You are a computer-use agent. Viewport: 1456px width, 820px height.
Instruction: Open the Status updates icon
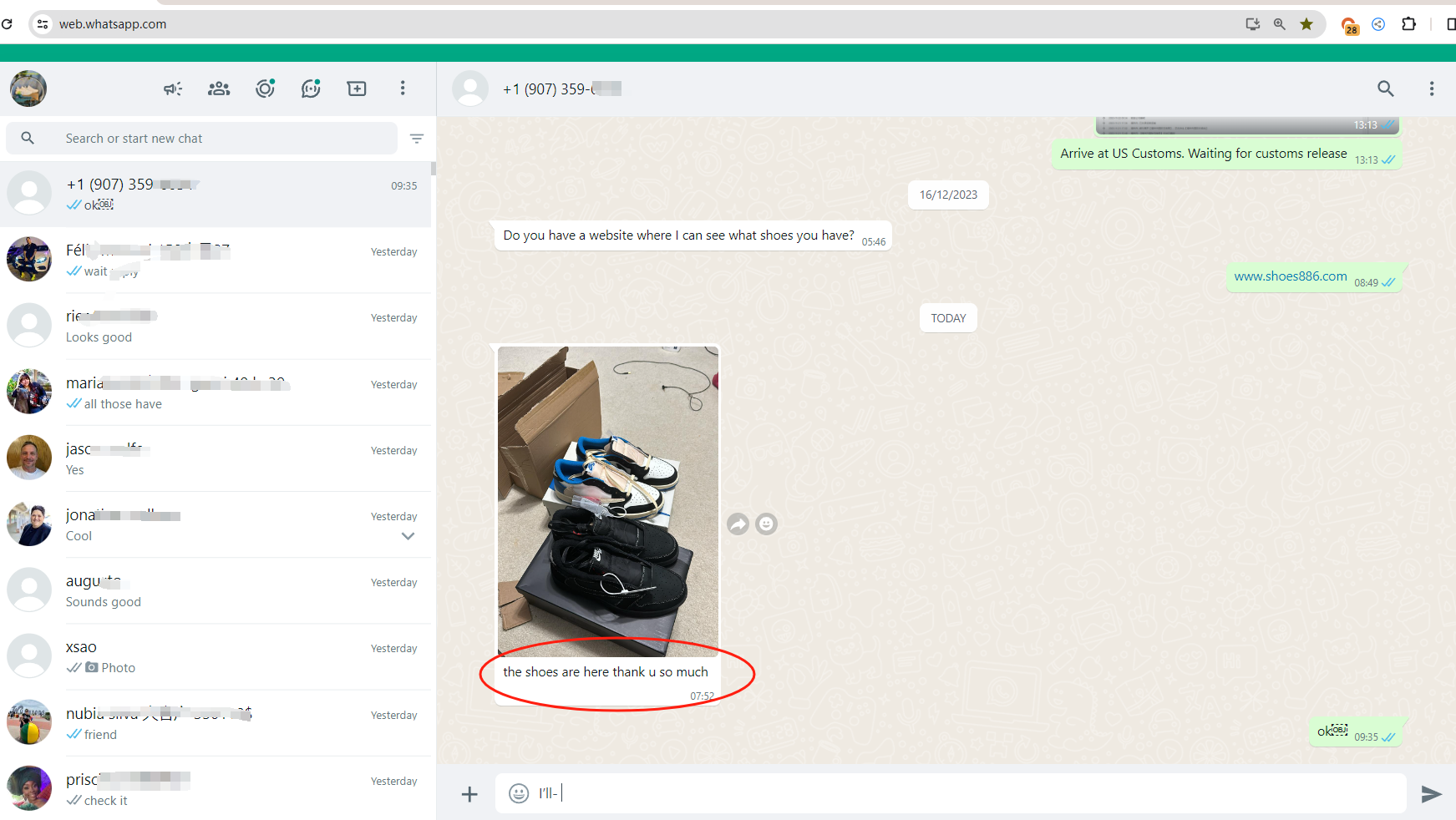tap(266, 89)
